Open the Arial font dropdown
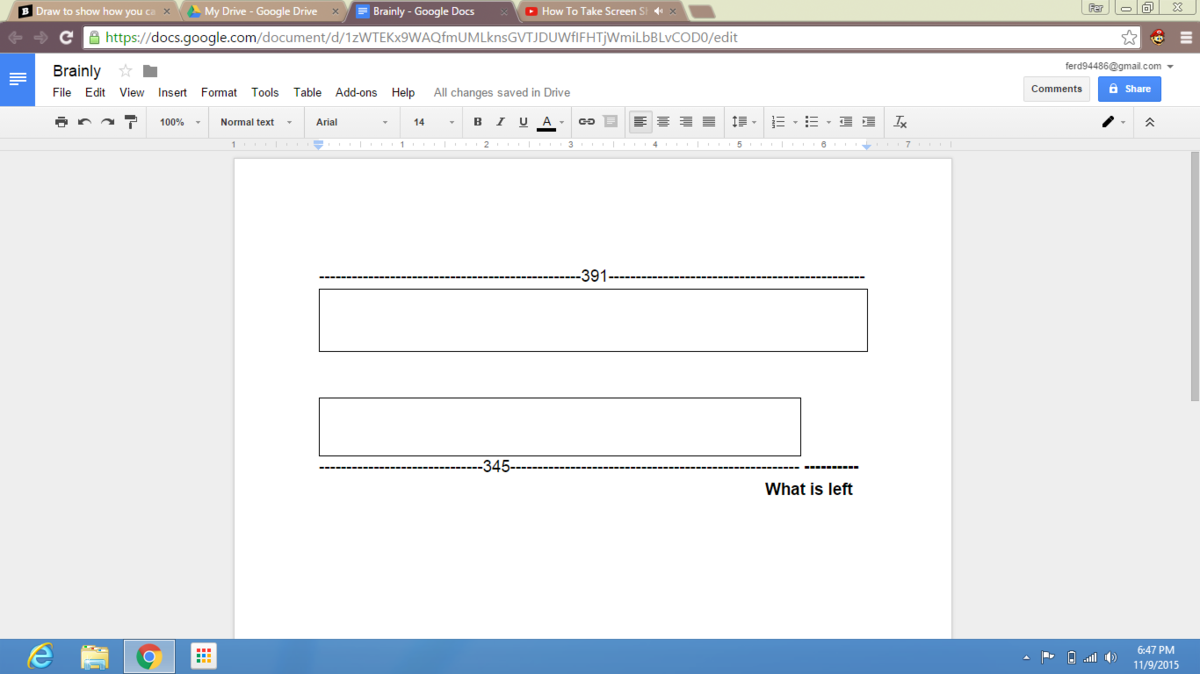Screen dimensions: 1200x674 [x=351, y=122]
